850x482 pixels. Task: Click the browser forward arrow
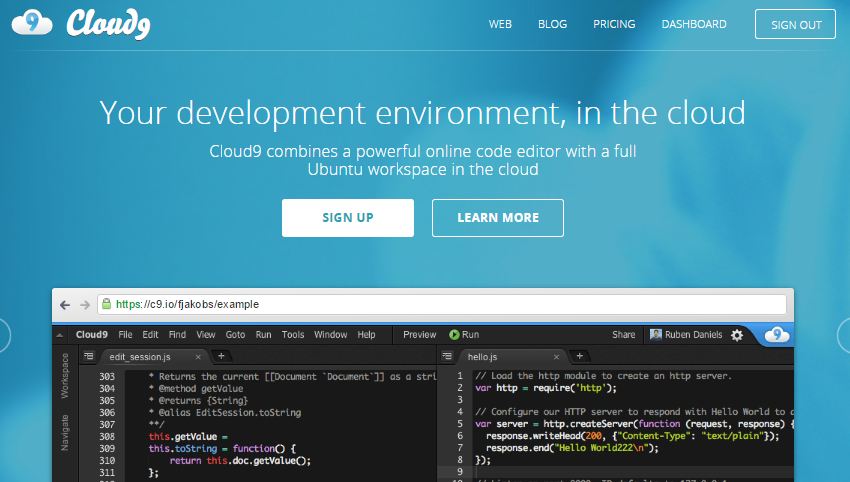click(85, 305)
